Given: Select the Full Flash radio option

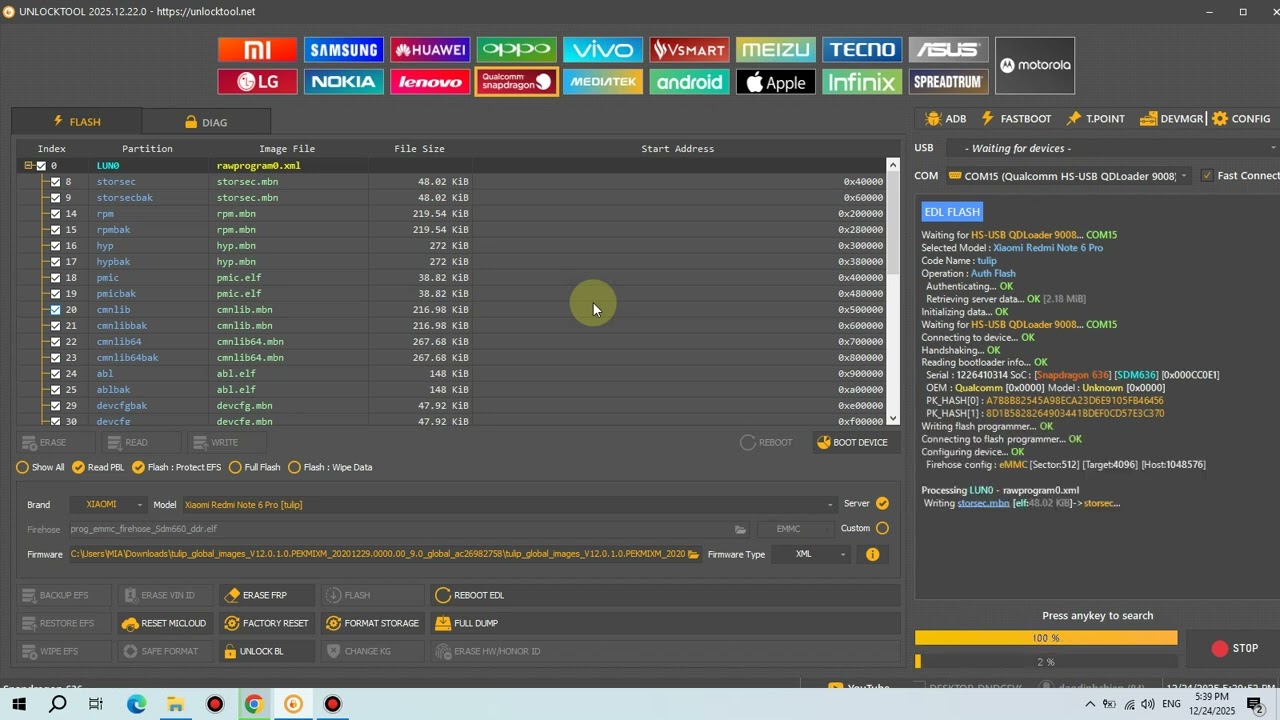Looking at the screenshot, I should pos(235,467).
